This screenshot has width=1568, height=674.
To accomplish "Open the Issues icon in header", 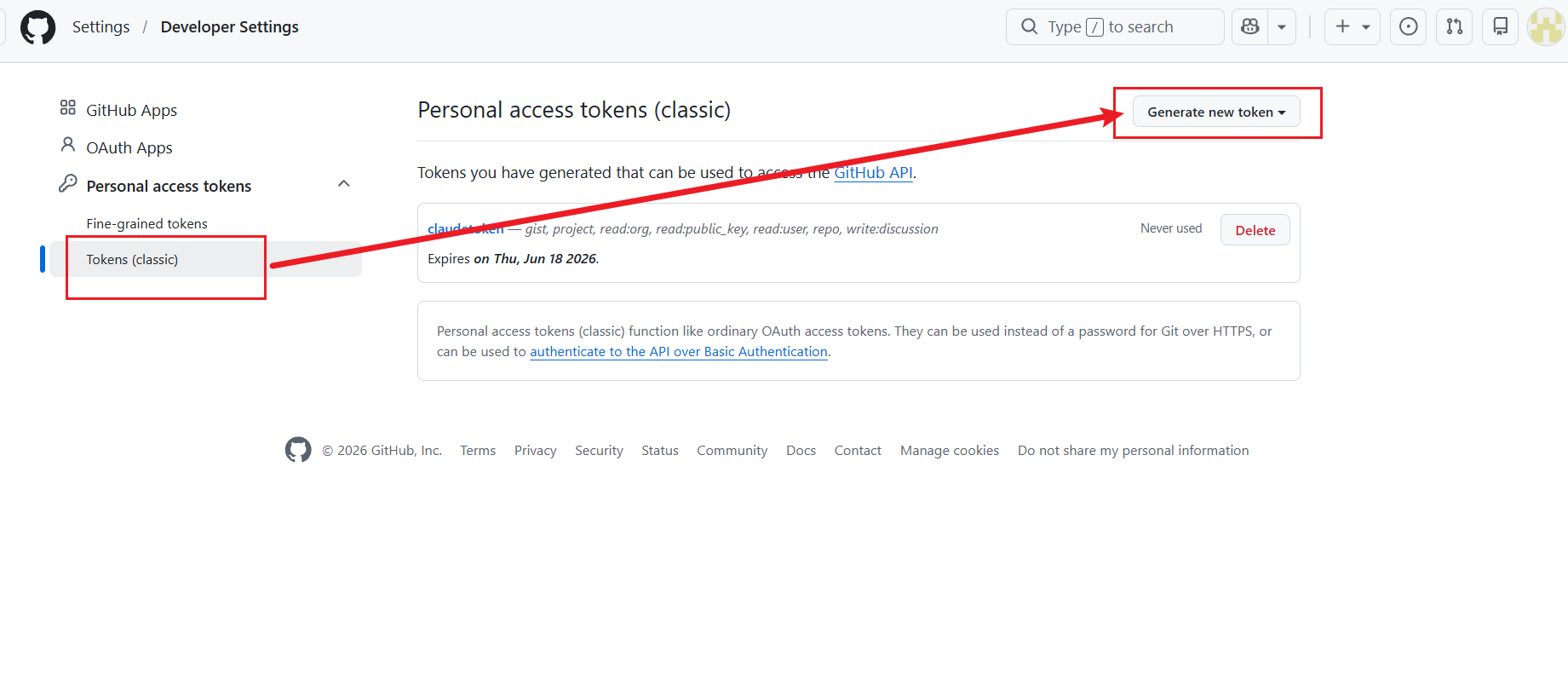I will point(1409,26).
